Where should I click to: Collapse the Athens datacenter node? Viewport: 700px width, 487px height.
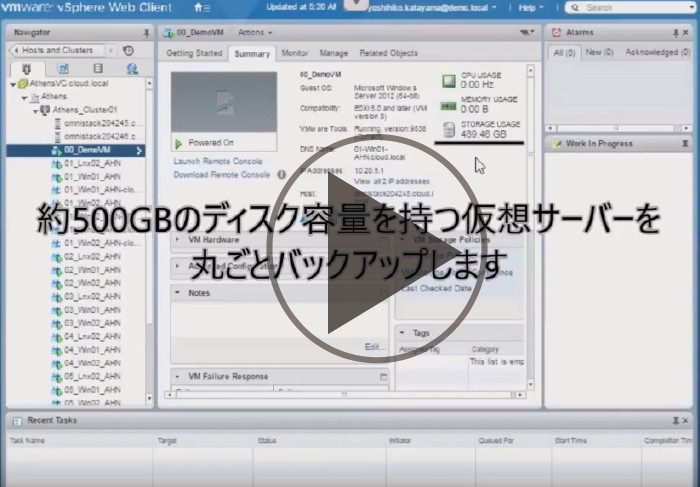[25, 97]
